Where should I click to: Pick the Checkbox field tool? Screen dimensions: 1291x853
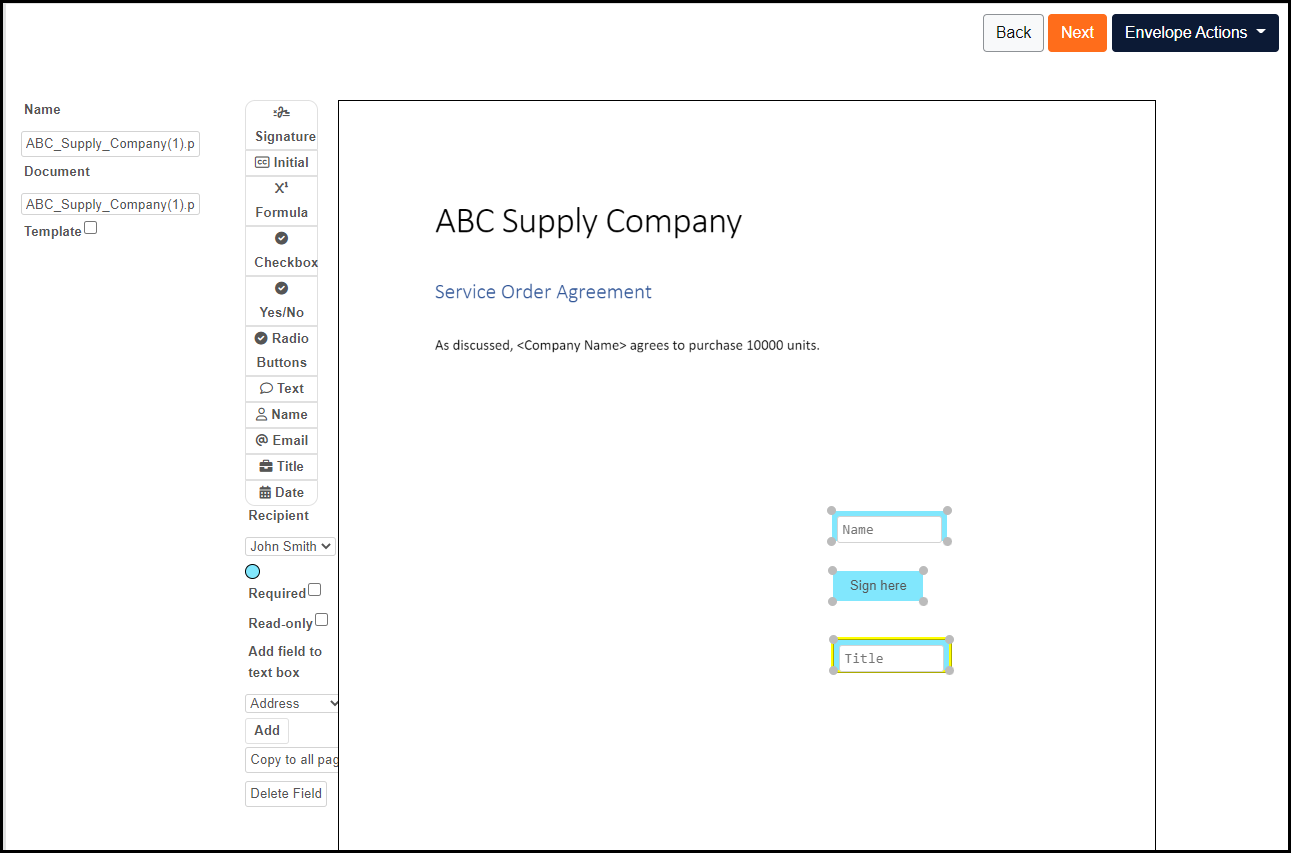[281, 250]
